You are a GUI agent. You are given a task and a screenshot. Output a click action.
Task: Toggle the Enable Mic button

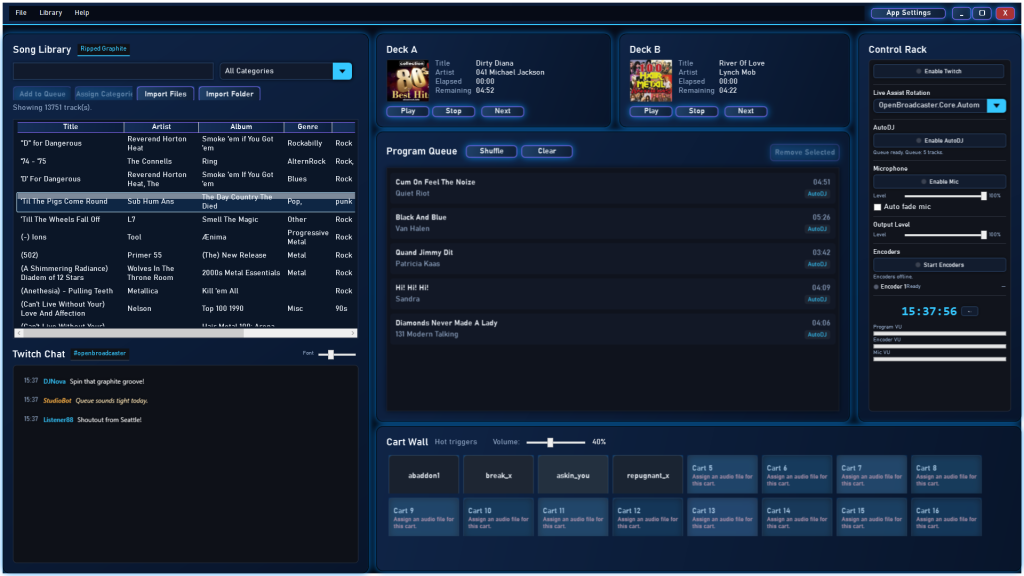pos(939,182)
